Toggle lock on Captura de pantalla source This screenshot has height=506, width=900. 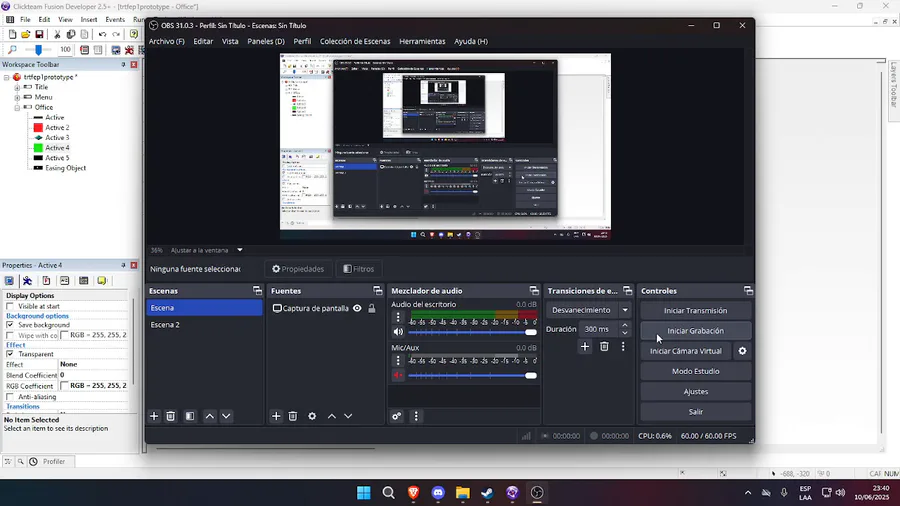(x=372, y=308)
